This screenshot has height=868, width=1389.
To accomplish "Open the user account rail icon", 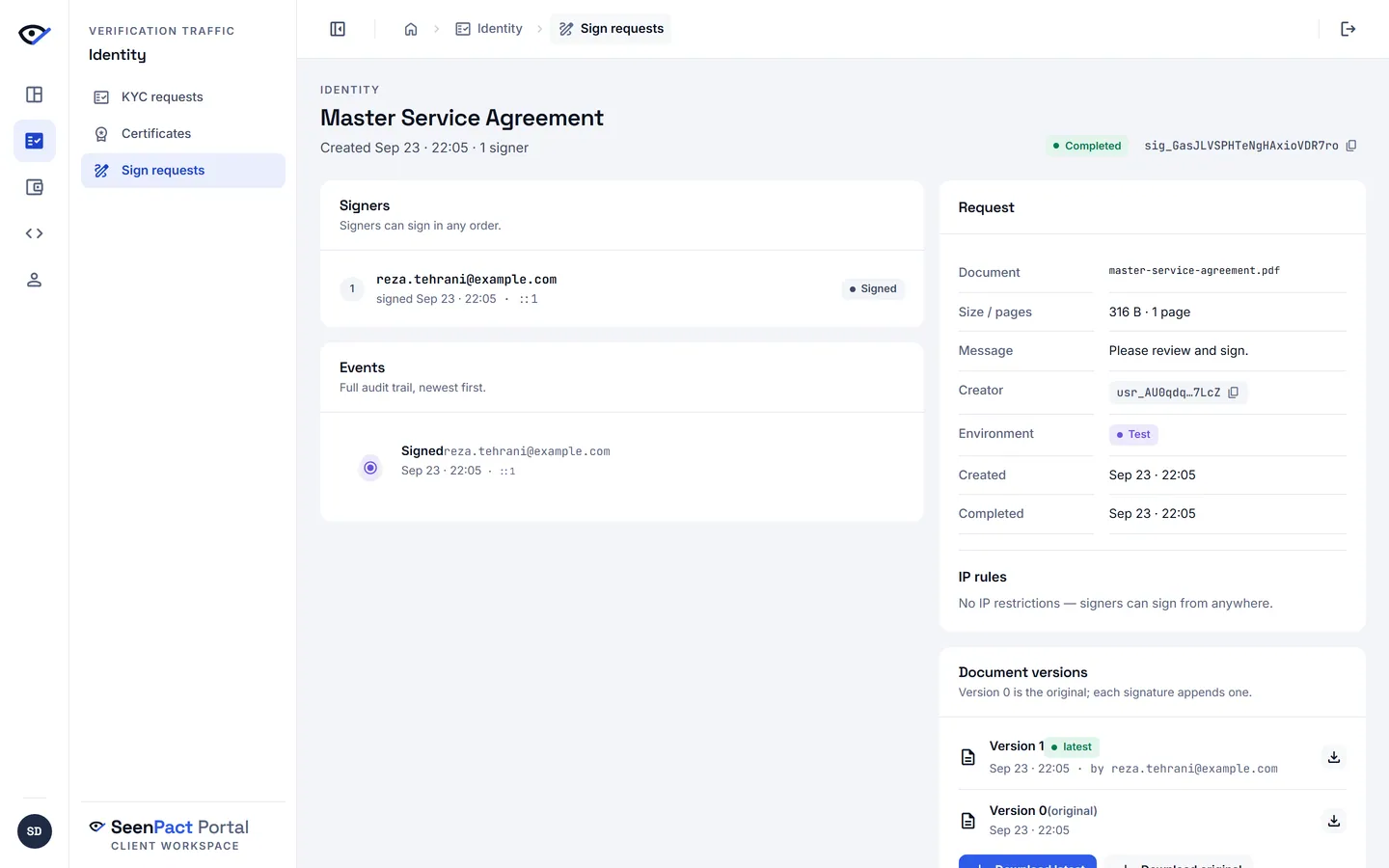I will pos(34,280).
